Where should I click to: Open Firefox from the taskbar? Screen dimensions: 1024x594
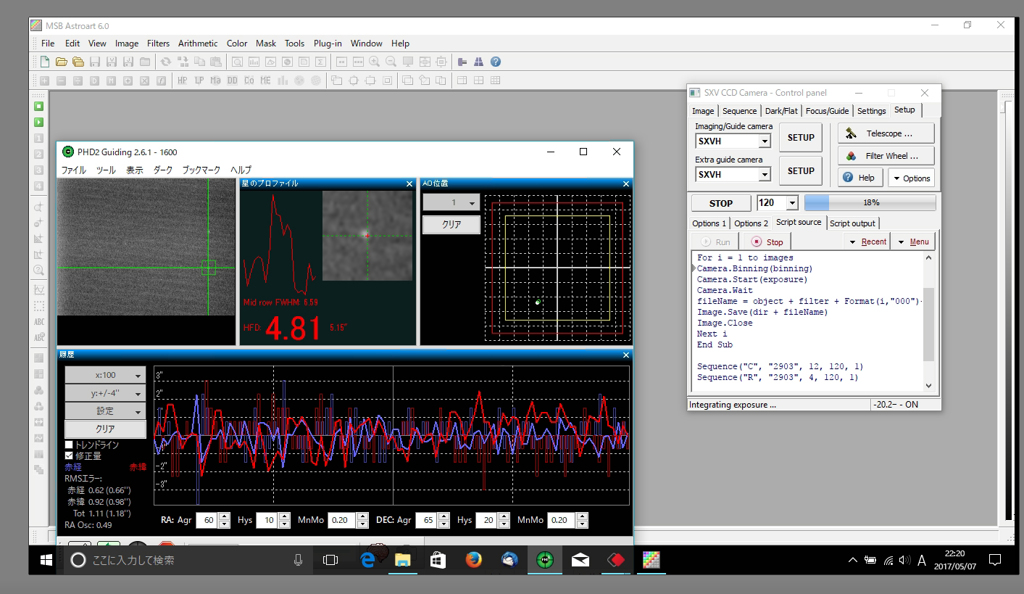pos(473,560)
